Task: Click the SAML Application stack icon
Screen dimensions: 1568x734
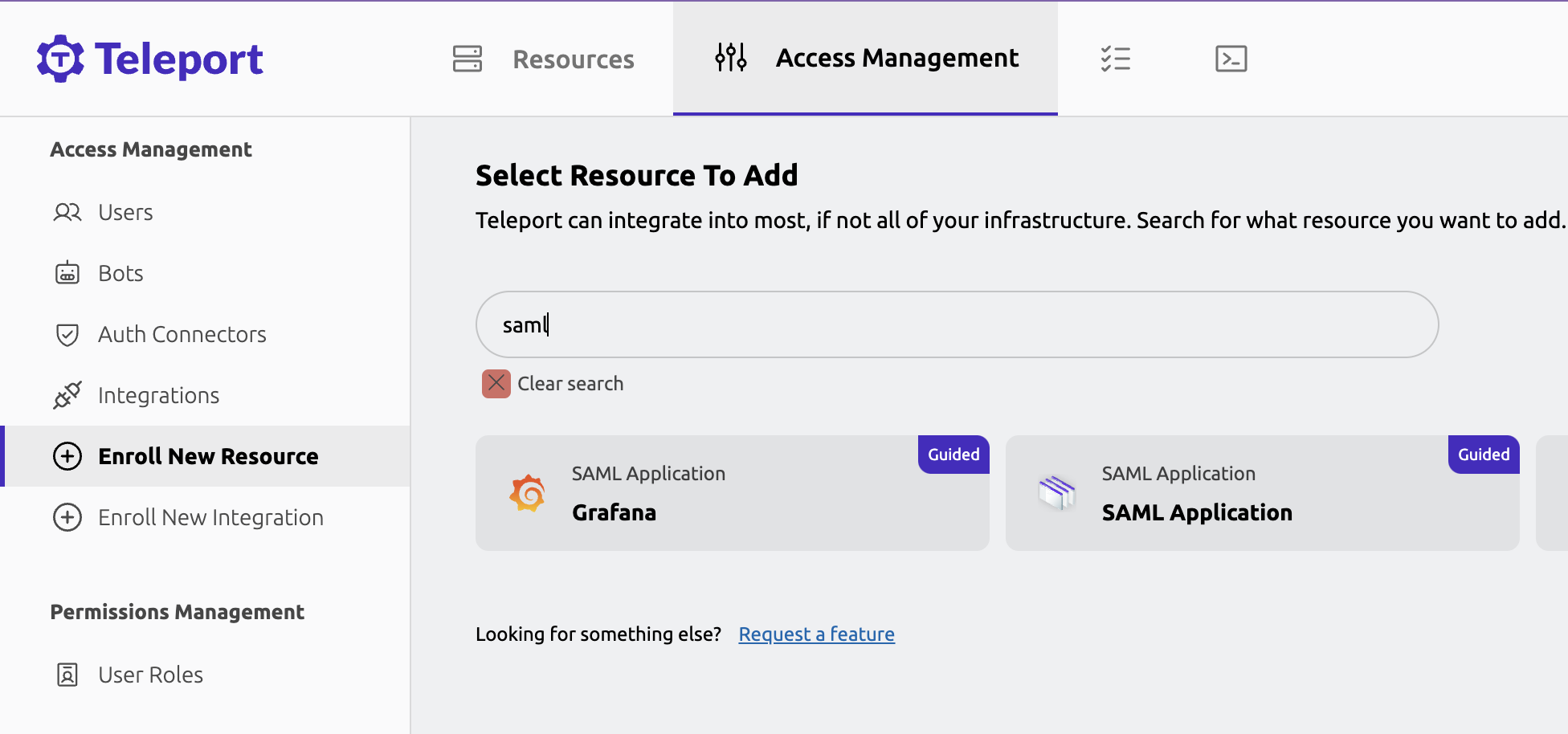Action: click(1058, 492)
